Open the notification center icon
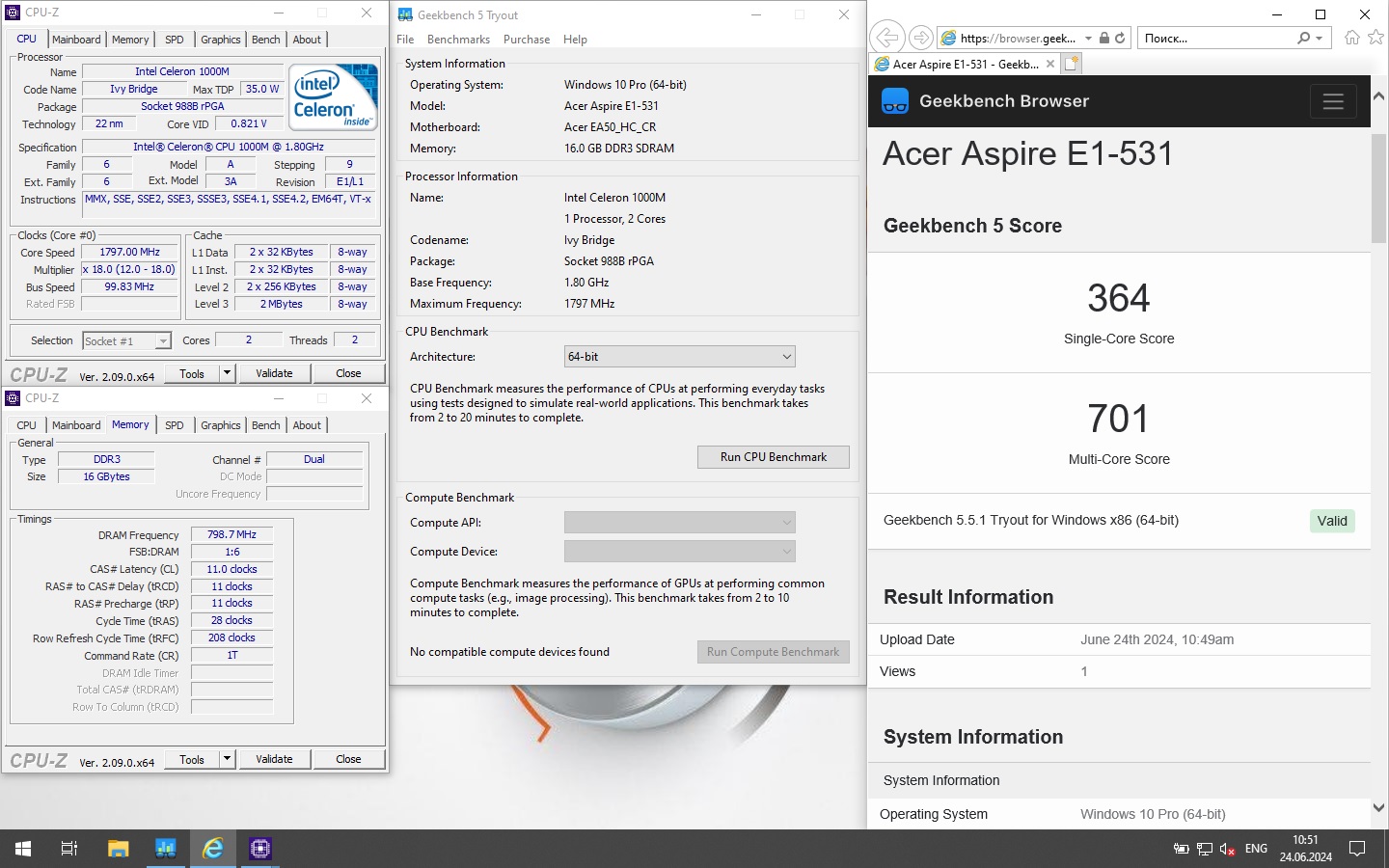Screen dimensions: 1389x868 1357,849
